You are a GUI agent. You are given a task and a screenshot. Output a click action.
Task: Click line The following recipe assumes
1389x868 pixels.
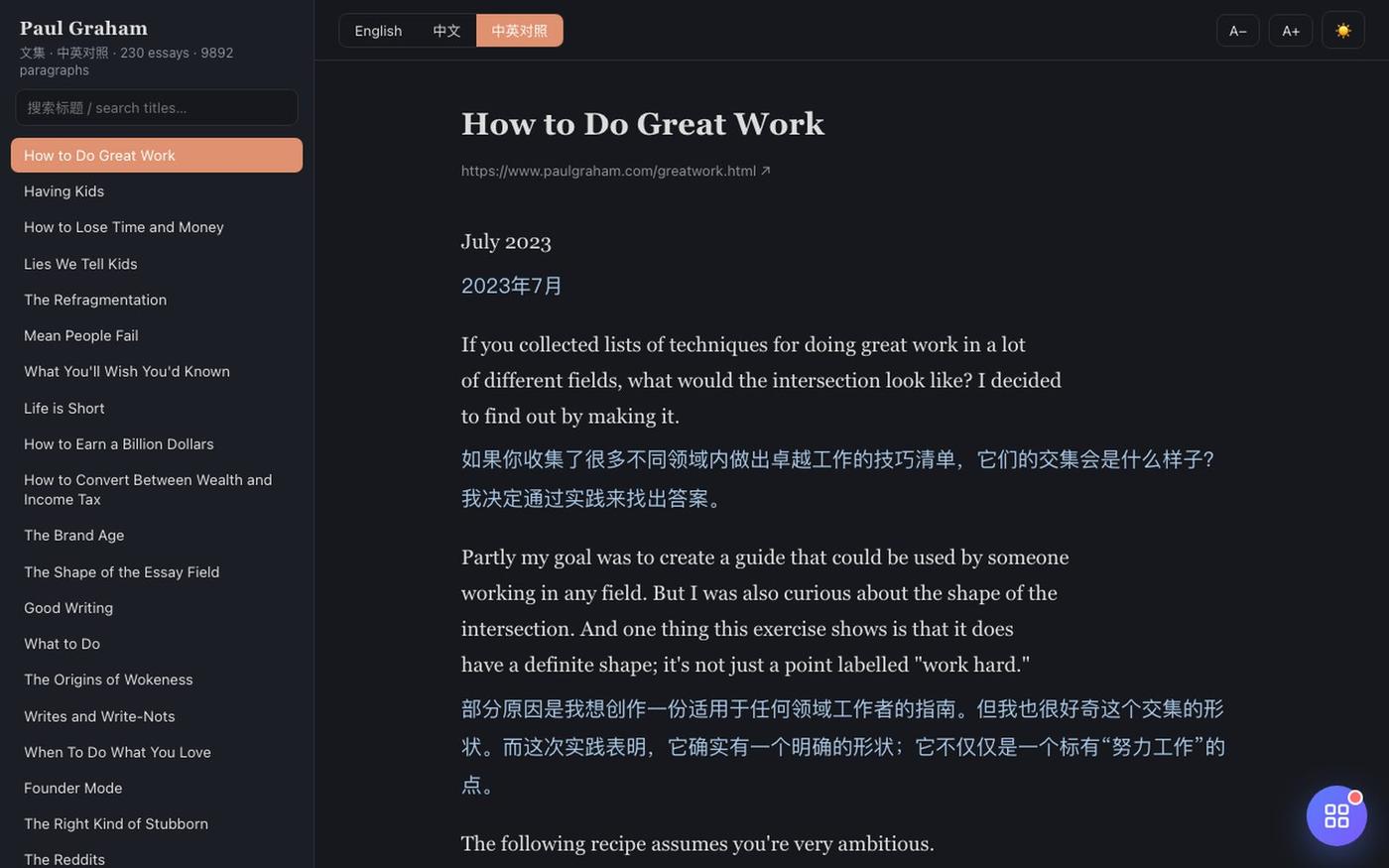click(x=697, y=843)
